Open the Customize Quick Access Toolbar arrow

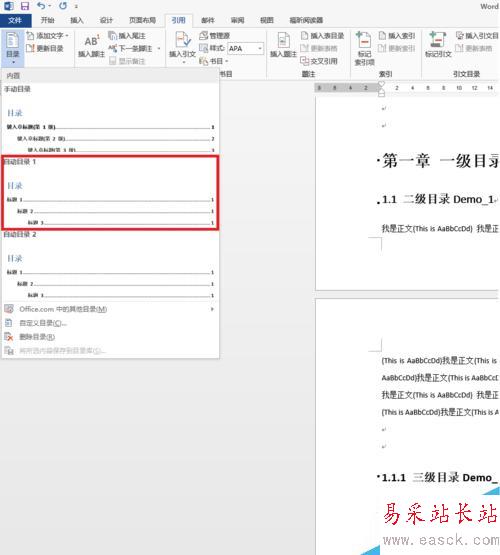[76, 6]
